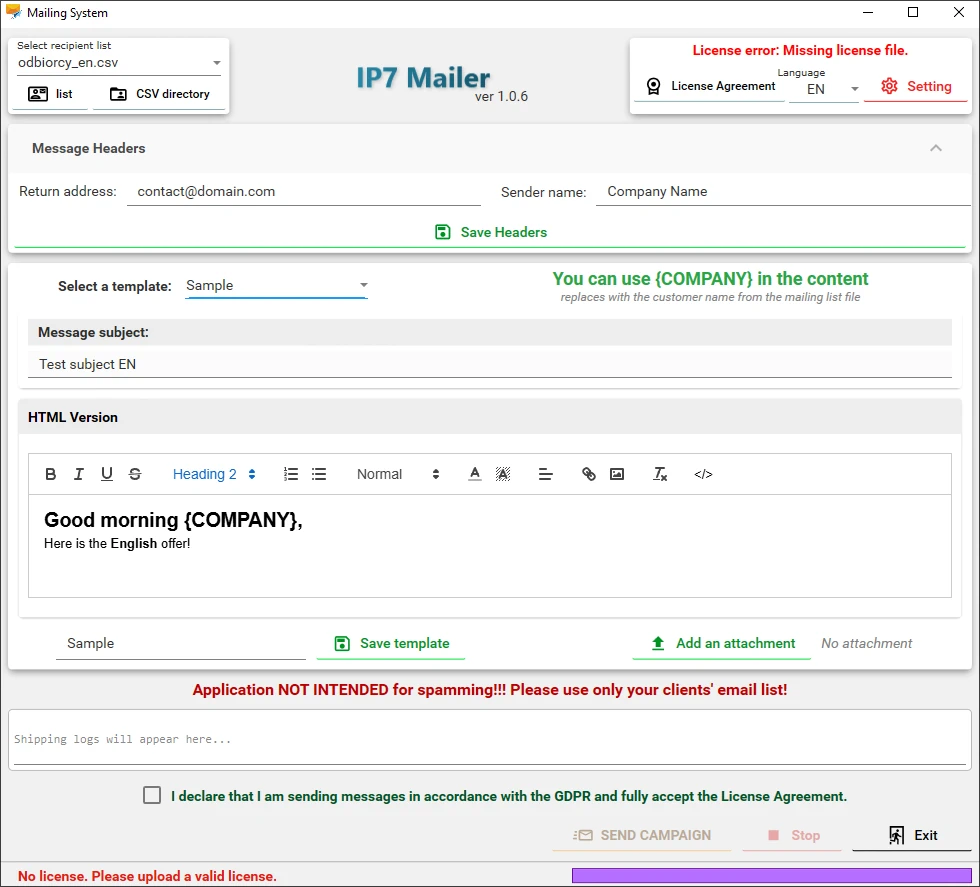Click Save template

tap(391, 643)
